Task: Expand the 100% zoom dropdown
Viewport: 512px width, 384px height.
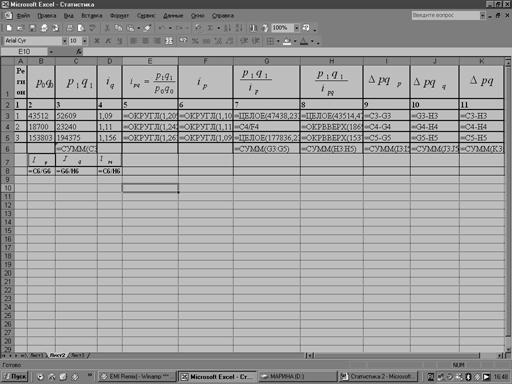Action: [x=296, y=28]
